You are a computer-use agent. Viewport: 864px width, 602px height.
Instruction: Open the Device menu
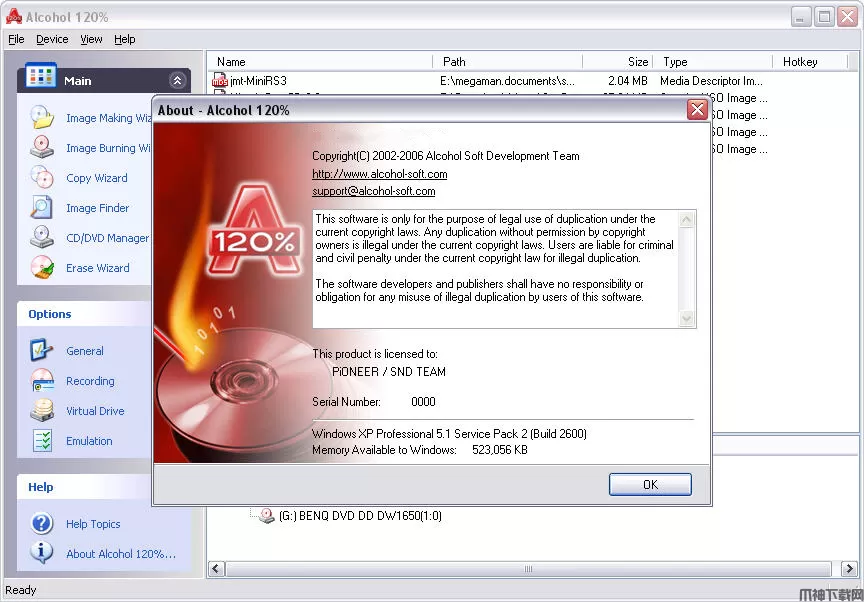52,39
